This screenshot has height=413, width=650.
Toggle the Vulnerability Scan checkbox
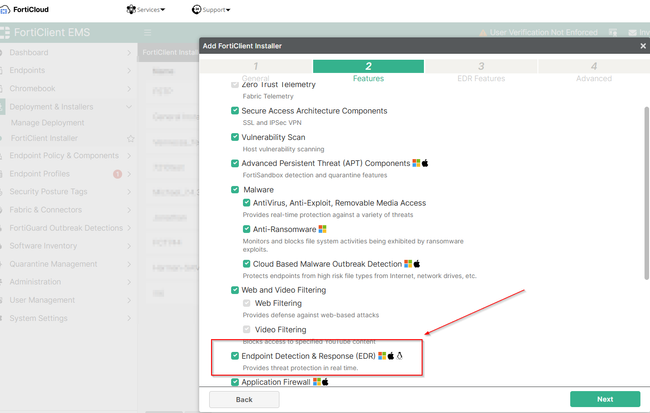(x=235, y=137)
